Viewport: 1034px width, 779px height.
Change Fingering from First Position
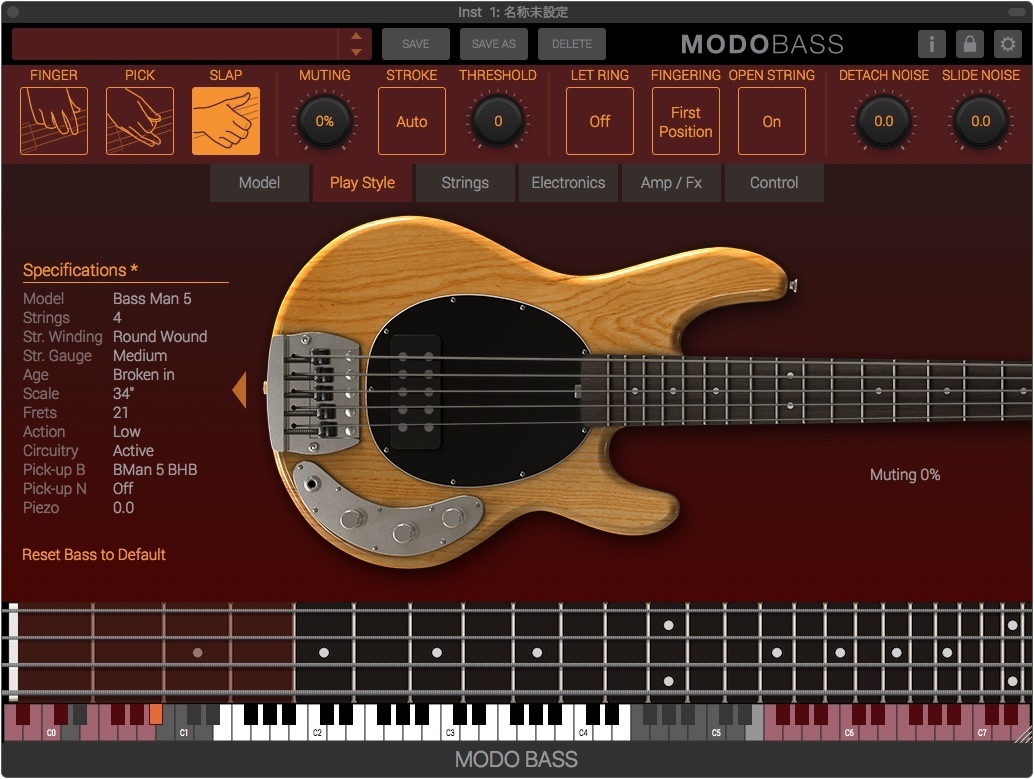point(686,121)
